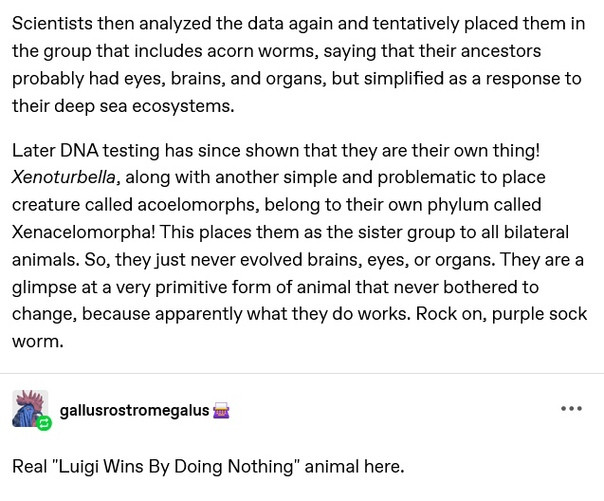The width and height of the screenshot is (604, 501).
Task: Click the horizontal divider above the reblog
Action: click(x=302, y=373)
